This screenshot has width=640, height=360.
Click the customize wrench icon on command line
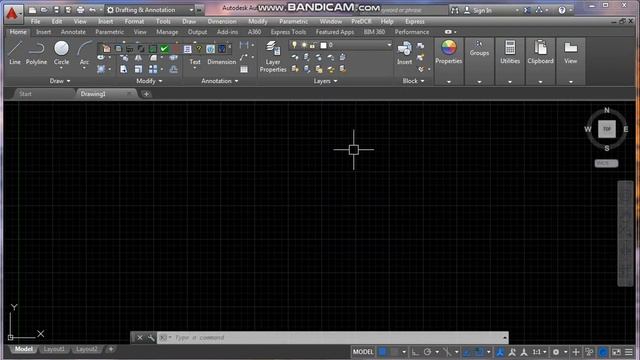(151, 338)
